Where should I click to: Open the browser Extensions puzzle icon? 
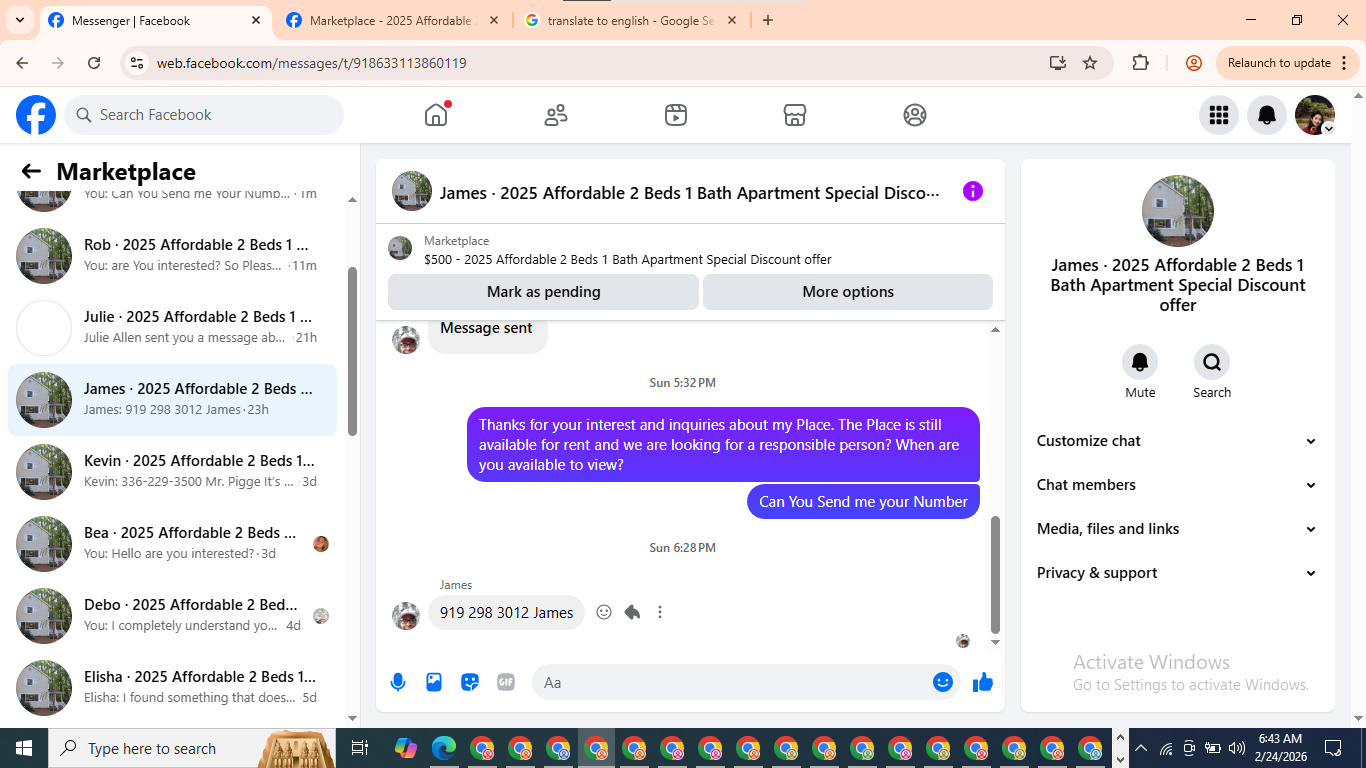coord(1140,63)
